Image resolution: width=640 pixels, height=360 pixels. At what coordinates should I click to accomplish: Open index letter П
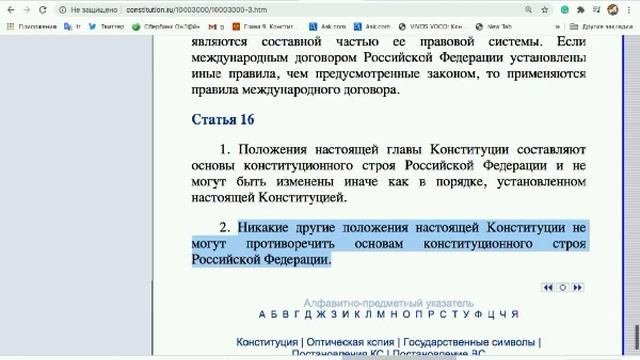(419, 314)
